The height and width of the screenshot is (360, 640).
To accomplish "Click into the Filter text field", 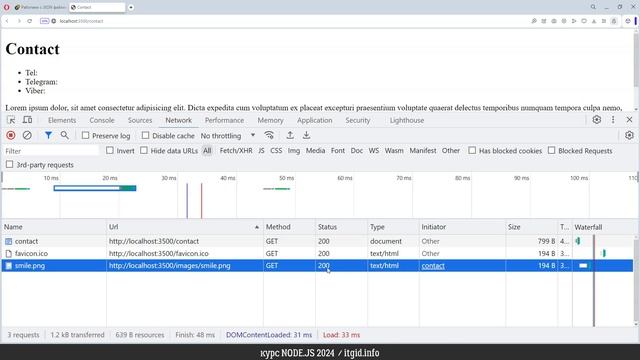I will (51, 151).
